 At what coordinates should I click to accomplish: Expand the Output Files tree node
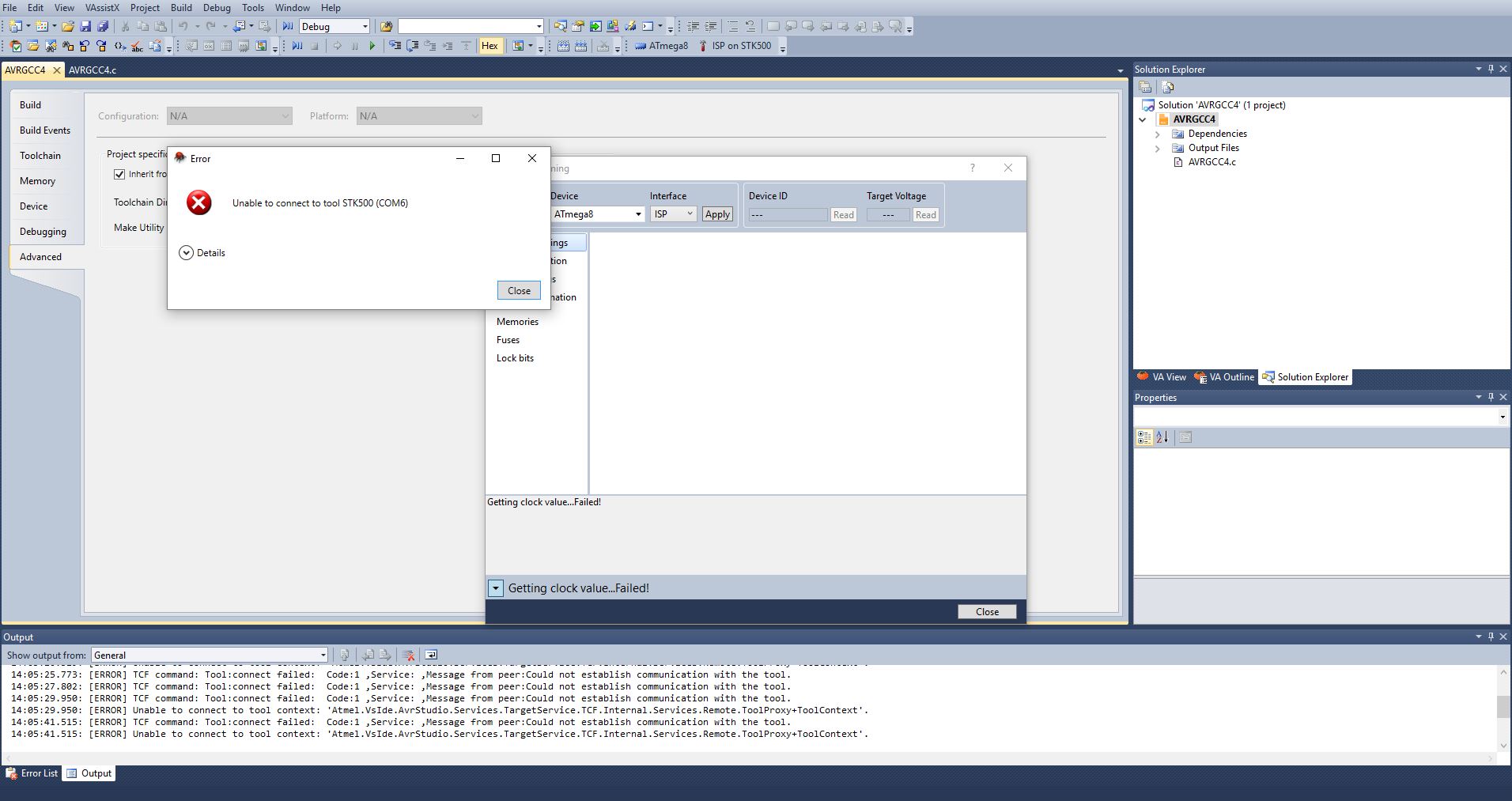(x=1158, y=148)
